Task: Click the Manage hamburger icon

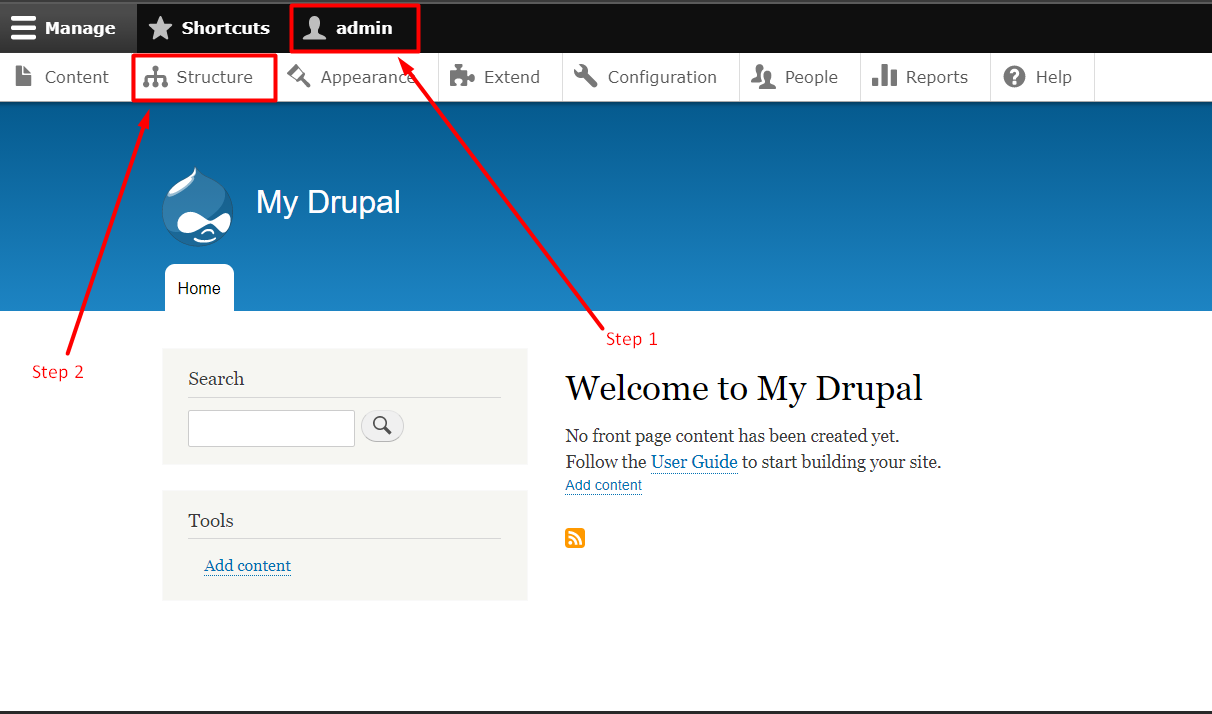Action: (x=23, y=28)
